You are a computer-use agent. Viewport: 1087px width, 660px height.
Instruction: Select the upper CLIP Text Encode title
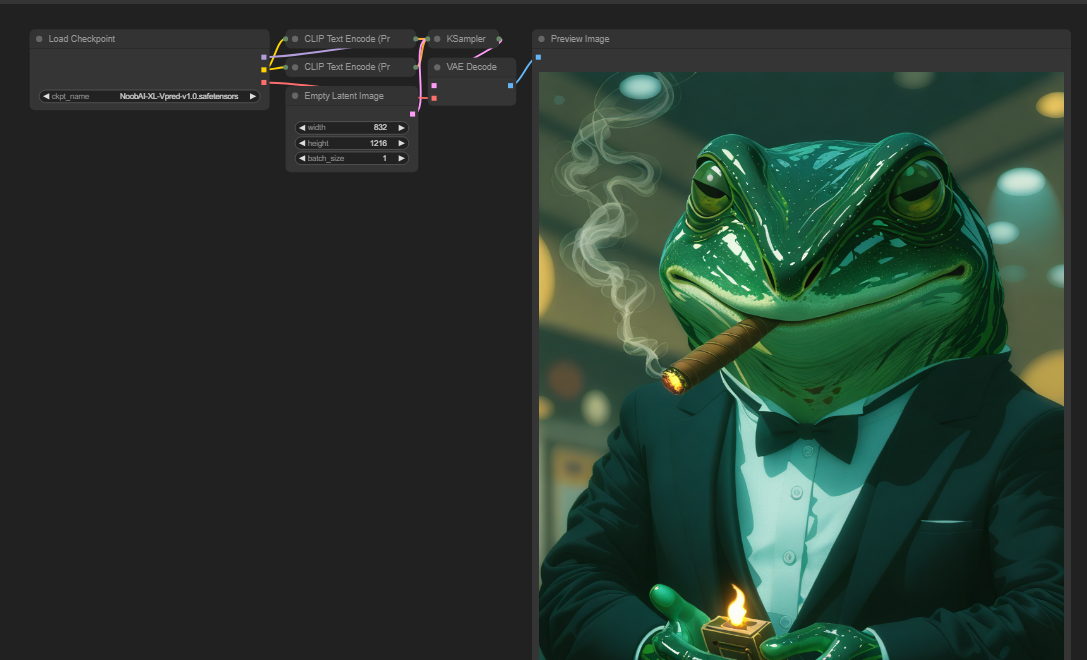tap(347, 39)
